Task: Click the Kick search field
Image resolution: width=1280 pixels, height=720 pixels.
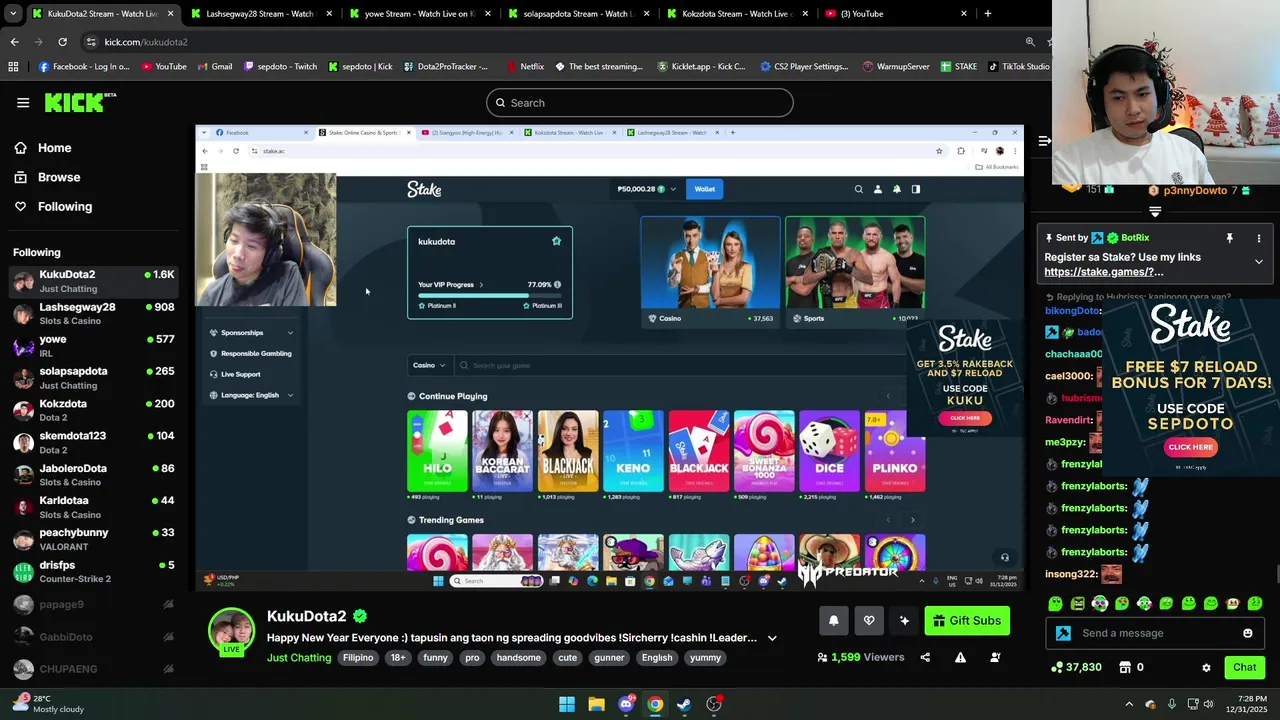Action: (640, 103)
